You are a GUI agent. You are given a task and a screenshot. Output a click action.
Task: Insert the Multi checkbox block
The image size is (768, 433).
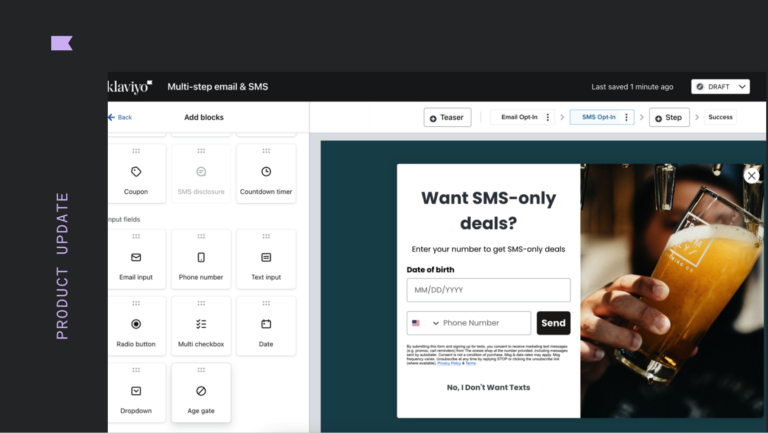201,326
